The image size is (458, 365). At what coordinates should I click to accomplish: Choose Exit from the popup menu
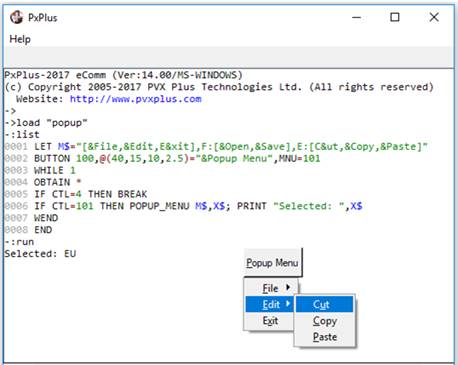point(270,321)
